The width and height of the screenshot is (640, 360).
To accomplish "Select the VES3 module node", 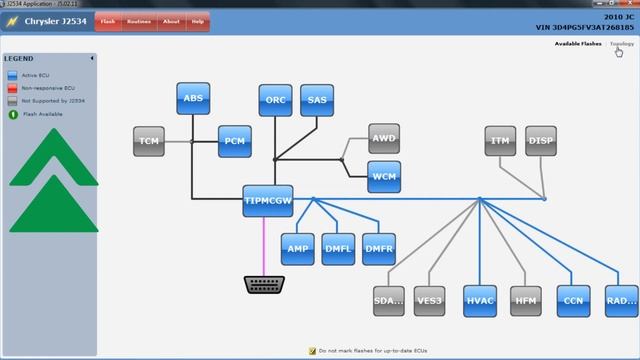I will click(x=429, y=301).
